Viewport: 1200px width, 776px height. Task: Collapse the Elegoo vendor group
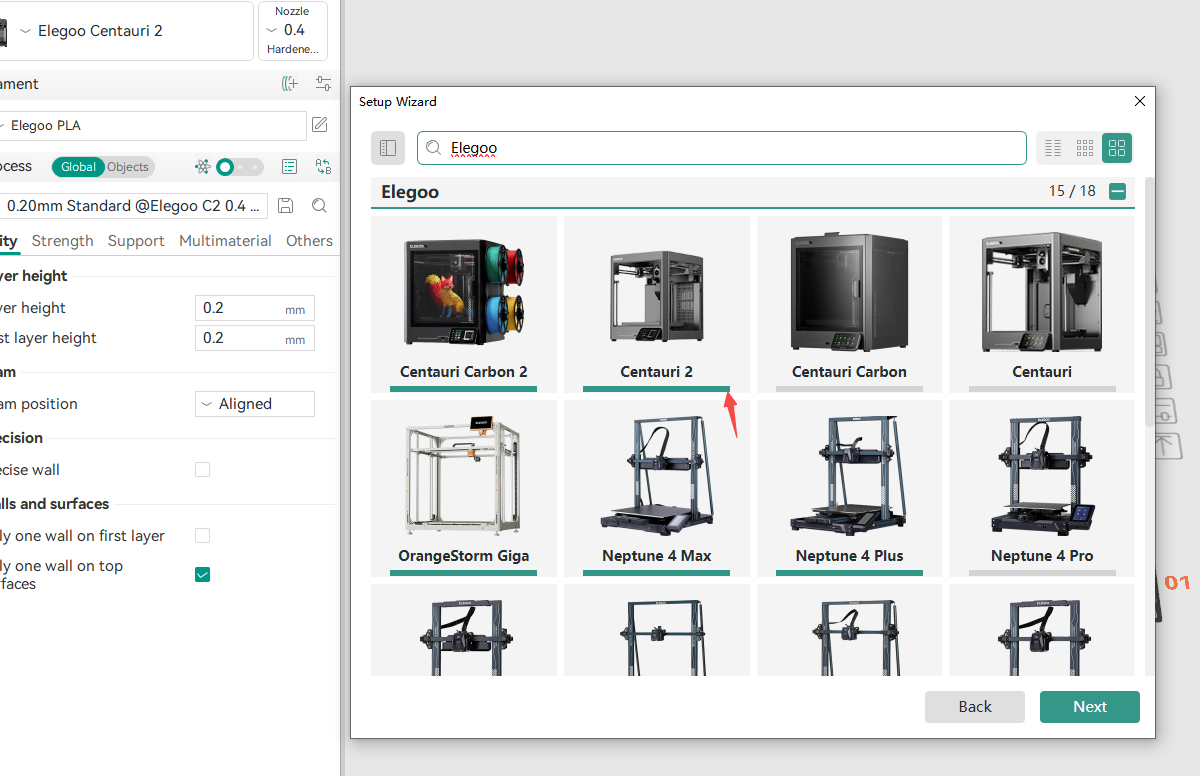(x=1118, y=191)
